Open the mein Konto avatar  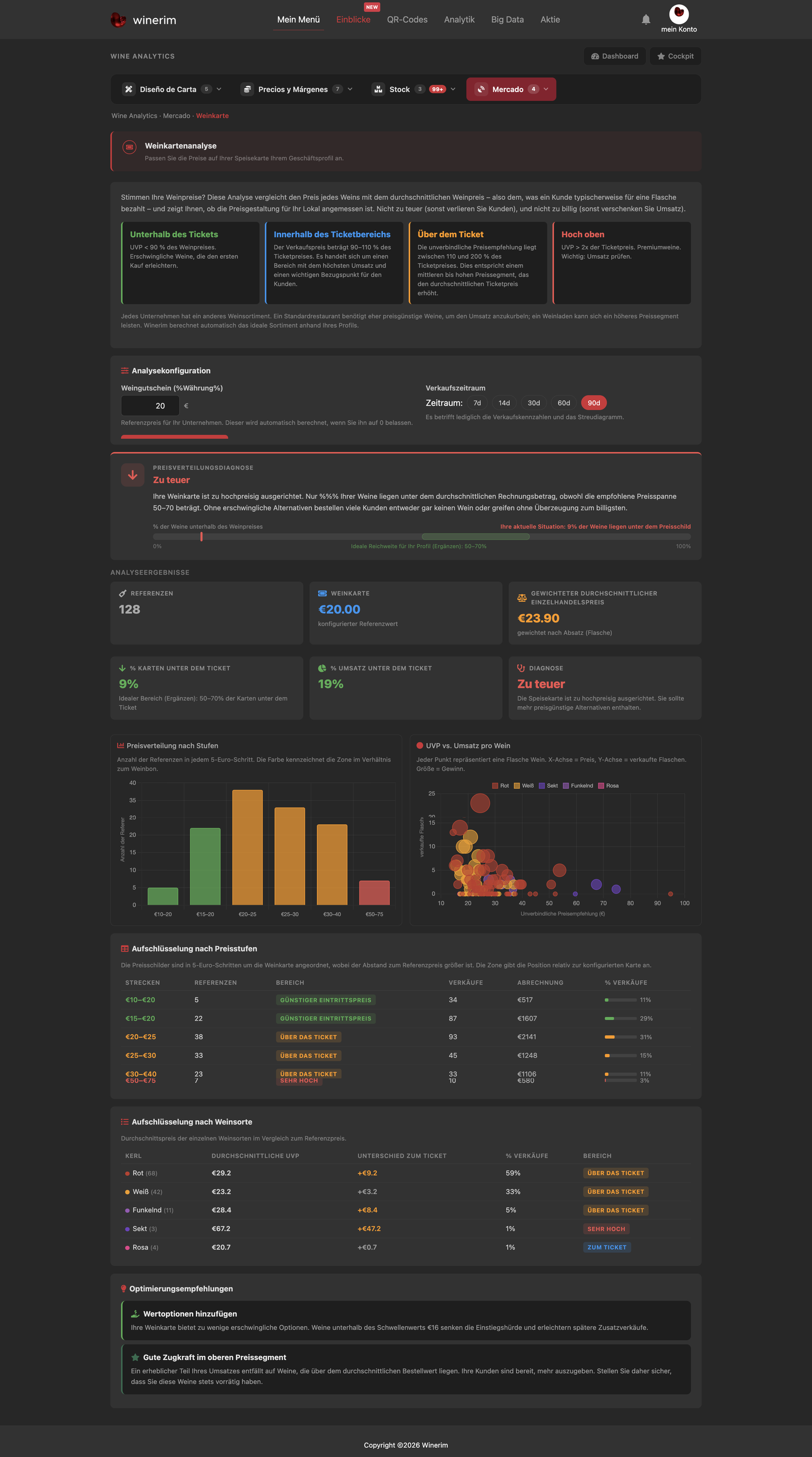678,14
